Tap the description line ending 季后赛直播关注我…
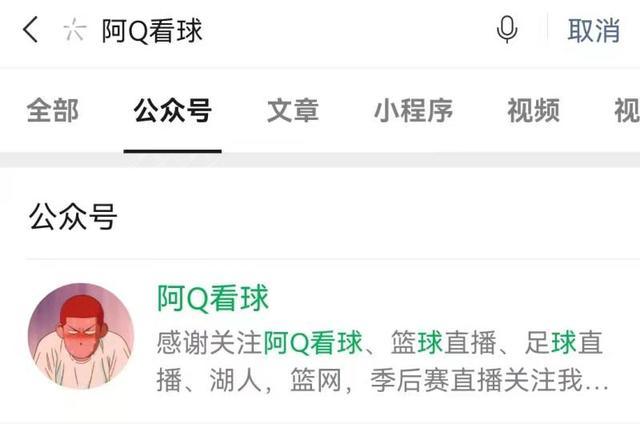640x424 pixels. (x=382, y=380)
